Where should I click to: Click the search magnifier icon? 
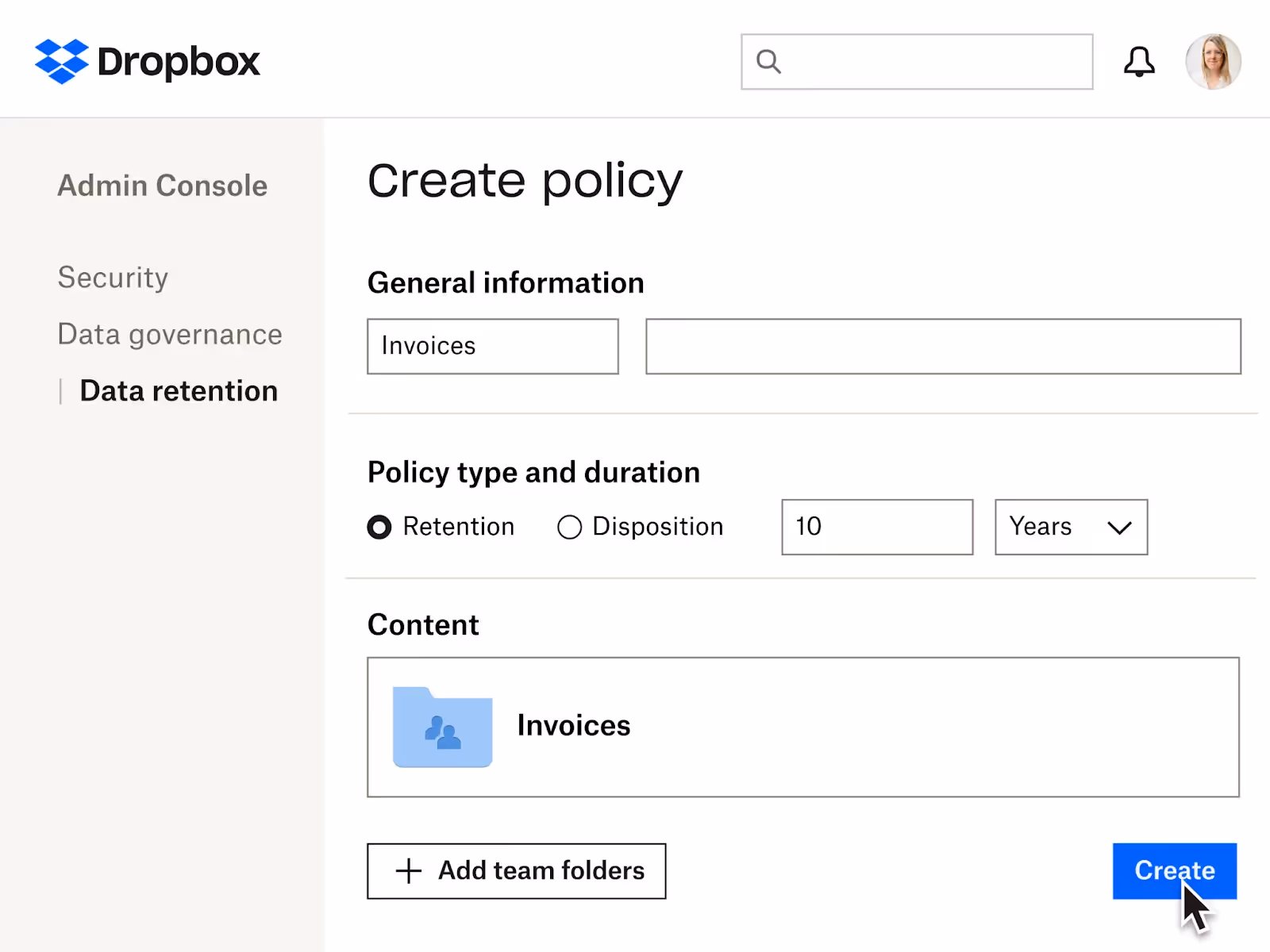coord(768,61)
